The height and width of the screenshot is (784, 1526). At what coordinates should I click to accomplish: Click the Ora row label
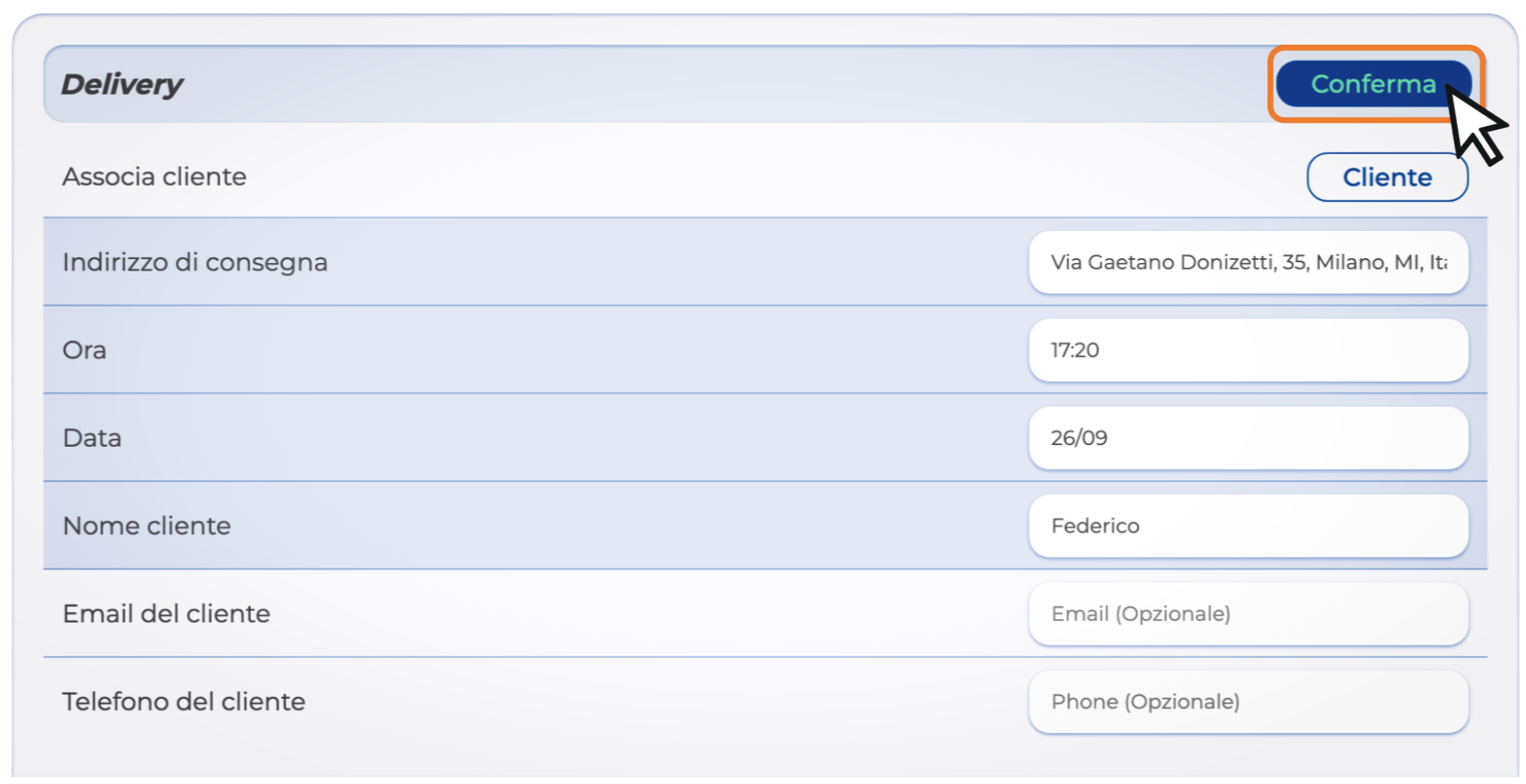85,350
